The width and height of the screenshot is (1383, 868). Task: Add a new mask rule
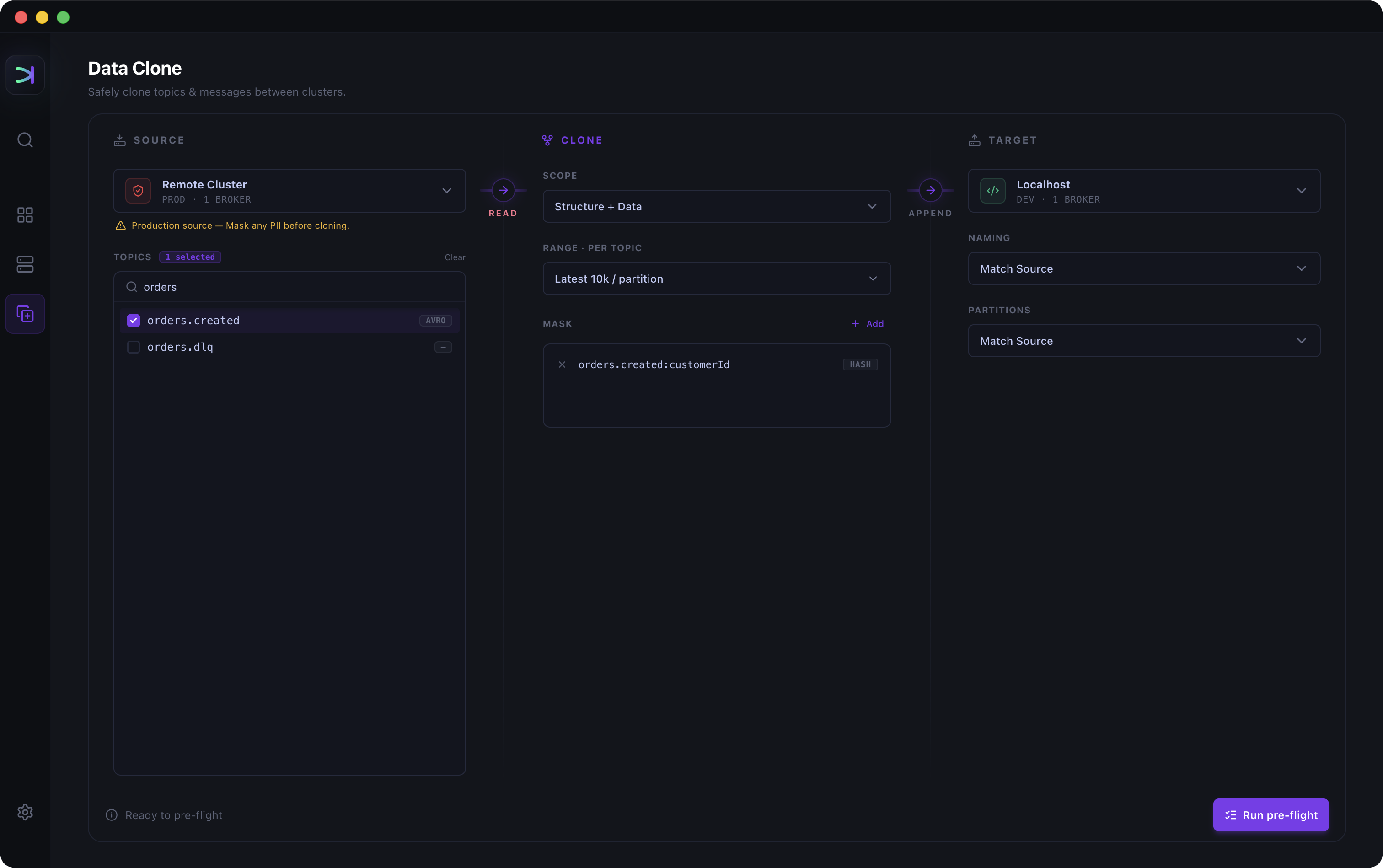click(x=867, y=324)
